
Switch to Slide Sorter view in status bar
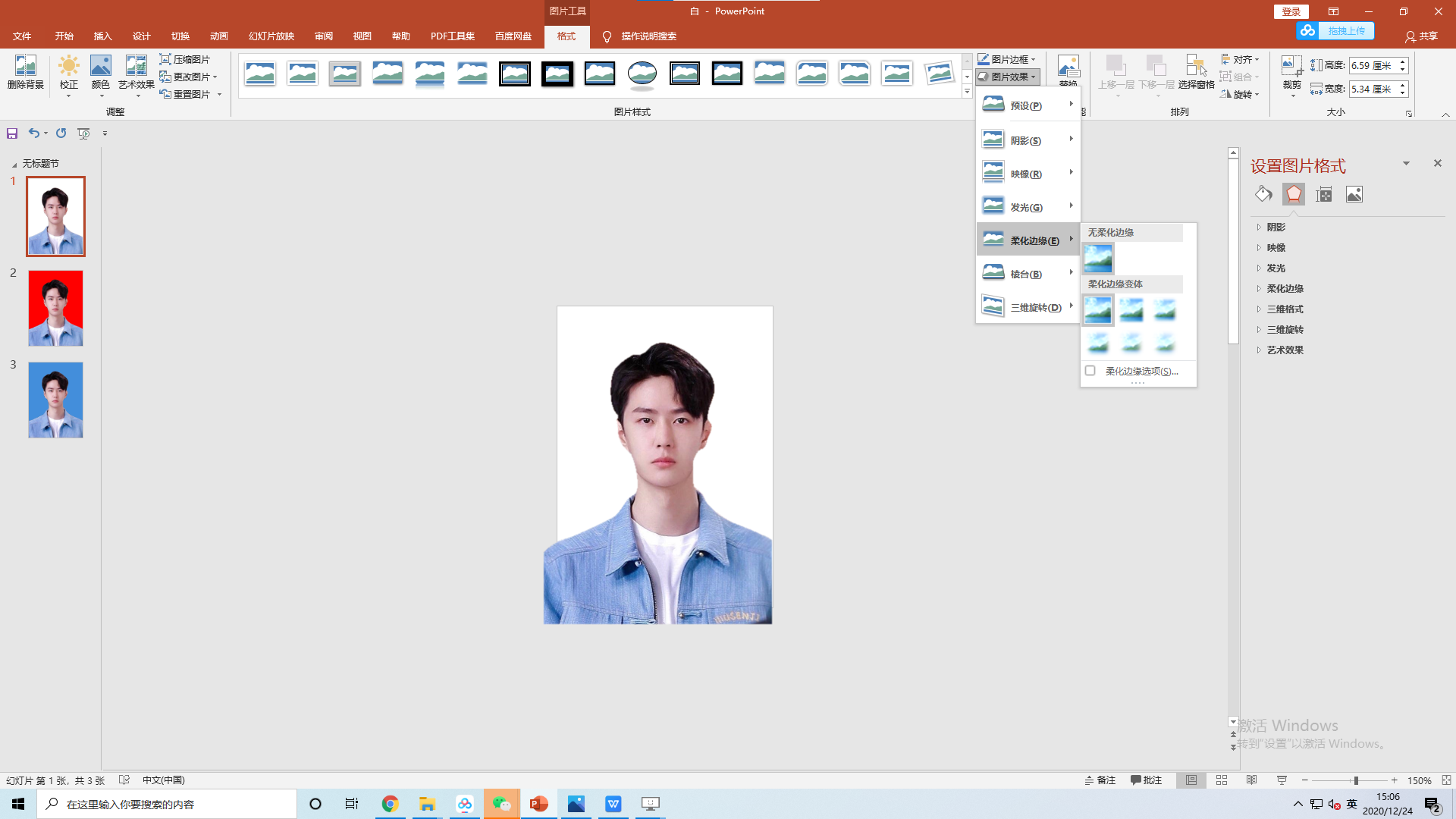coord(1221,780)
